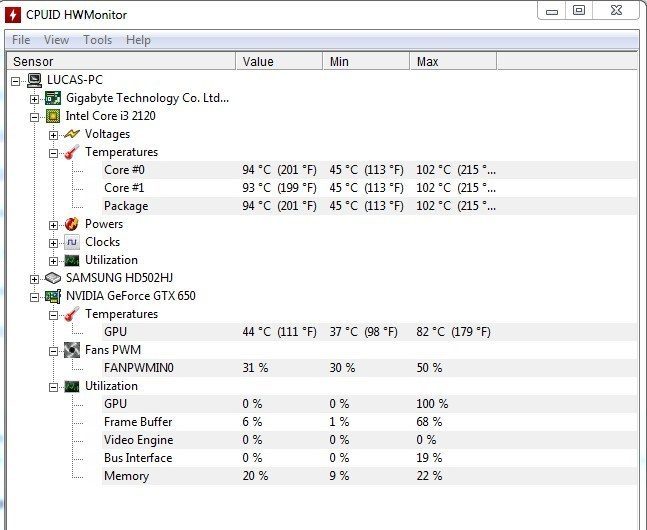Image resolution: width=647 pixels, height=530 pixels.
Task: Open the Tools menu
Action: click(97, 40)
